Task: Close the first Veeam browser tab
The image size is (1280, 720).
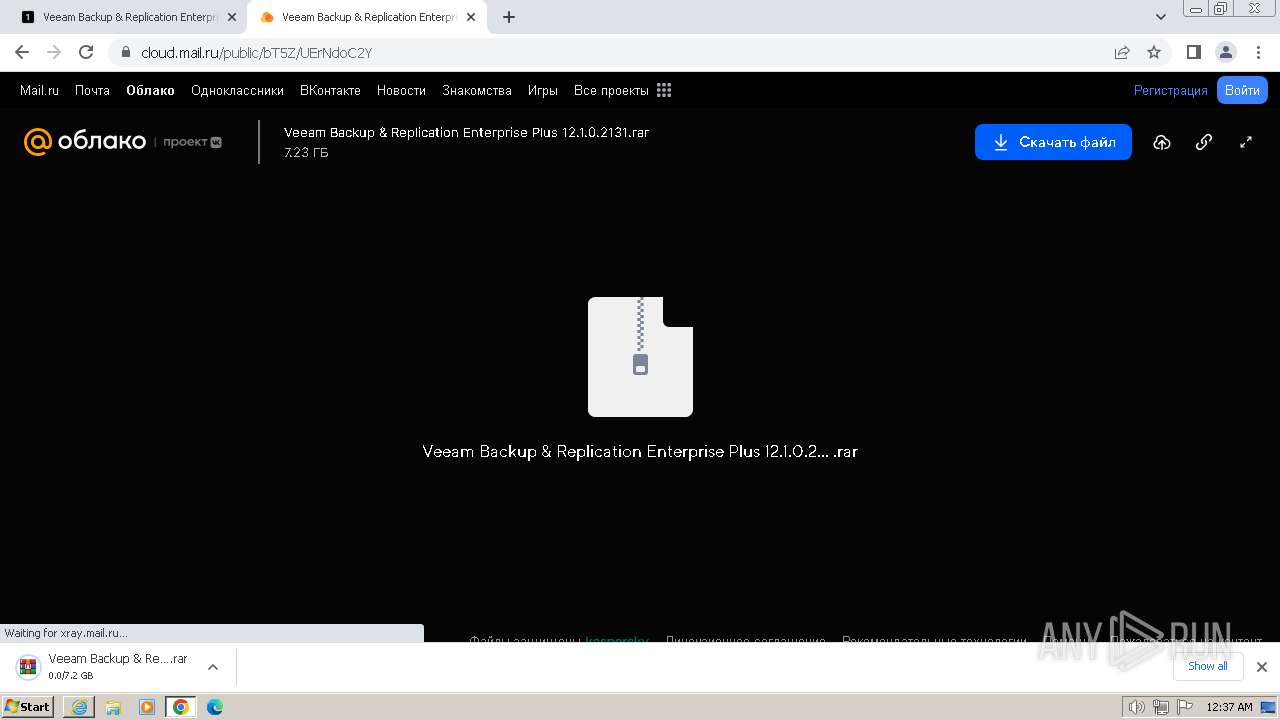Action: tap(232, 17)
